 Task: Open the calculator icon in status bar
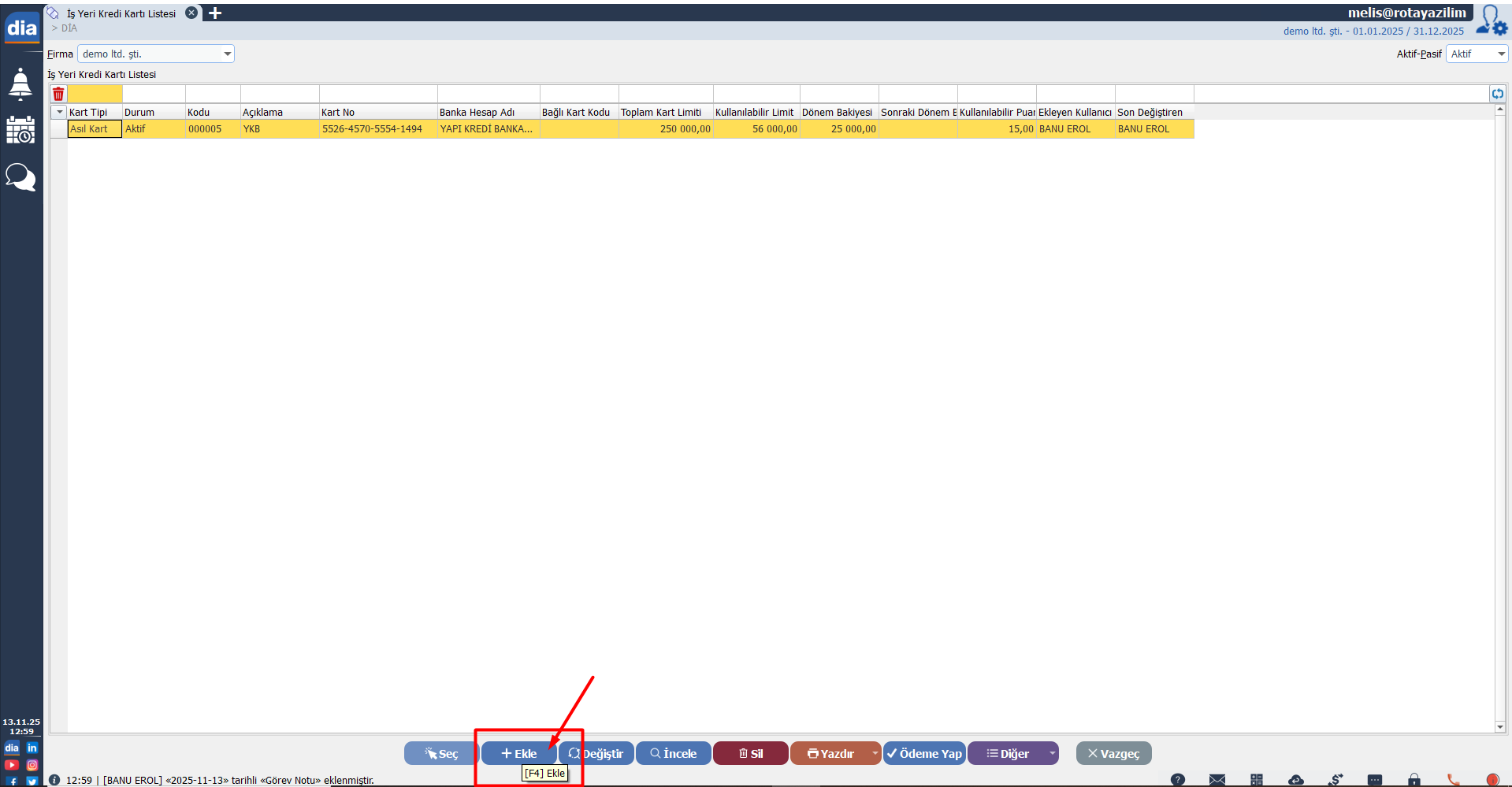click(1257, 780)
